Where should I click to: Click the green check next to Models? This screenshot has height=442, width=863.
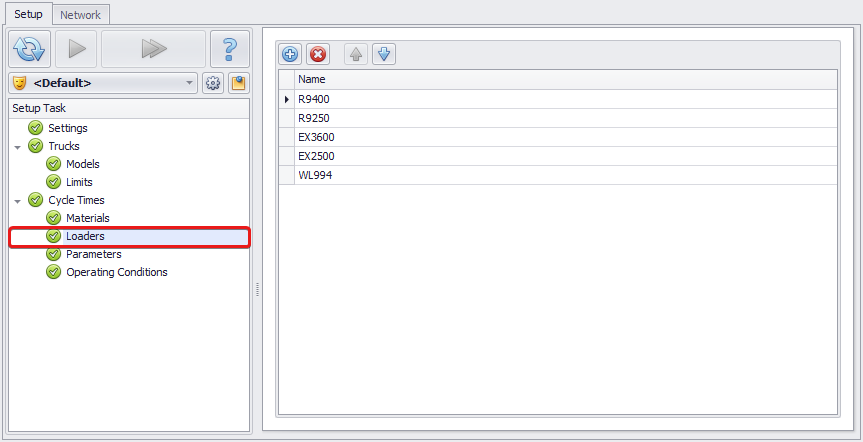pyautogui.click(x=53, y=164)
